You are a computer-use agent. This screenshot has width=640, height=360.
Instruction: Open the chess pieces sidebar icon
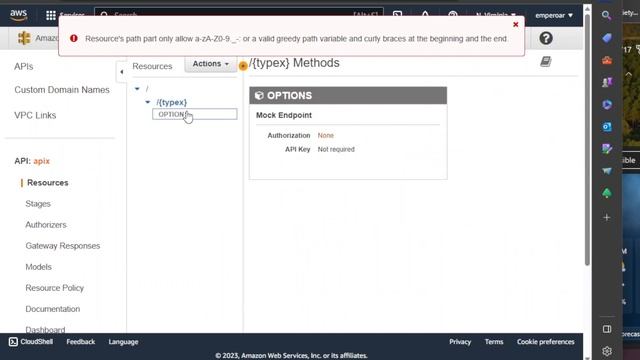(607, 82)
